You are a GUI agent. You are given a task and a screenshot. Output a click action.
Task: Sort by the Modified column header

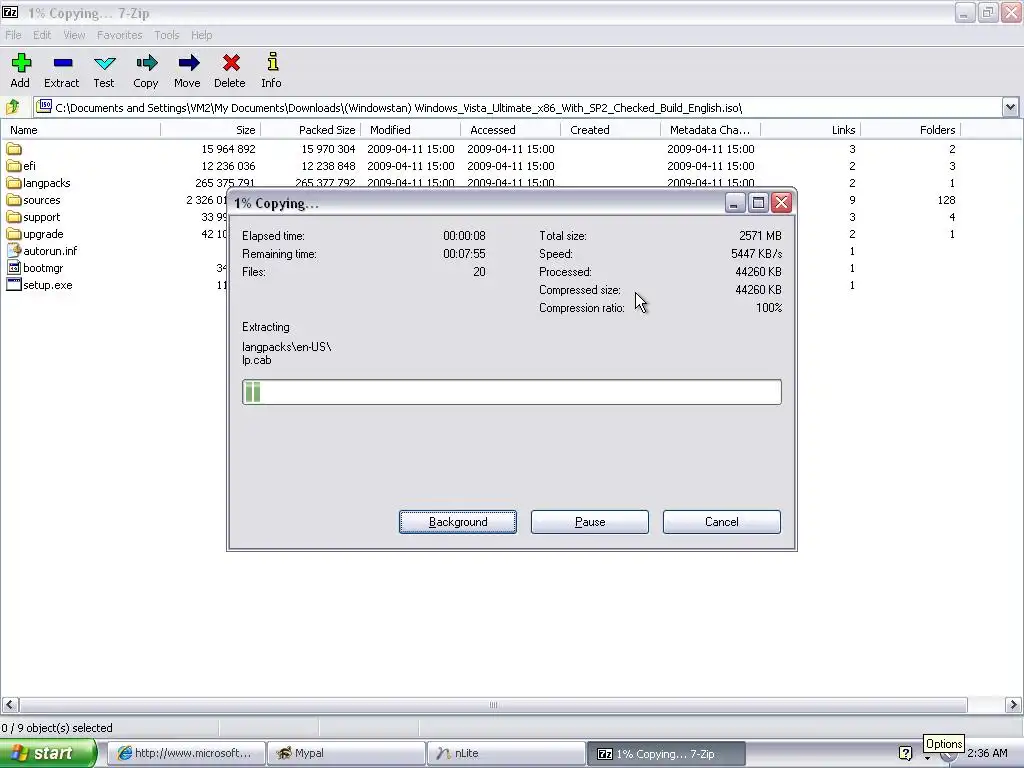[410, 130]
